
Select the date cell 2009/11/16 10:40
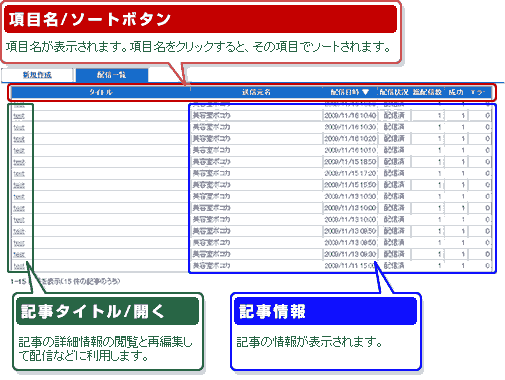coord(350,116)
